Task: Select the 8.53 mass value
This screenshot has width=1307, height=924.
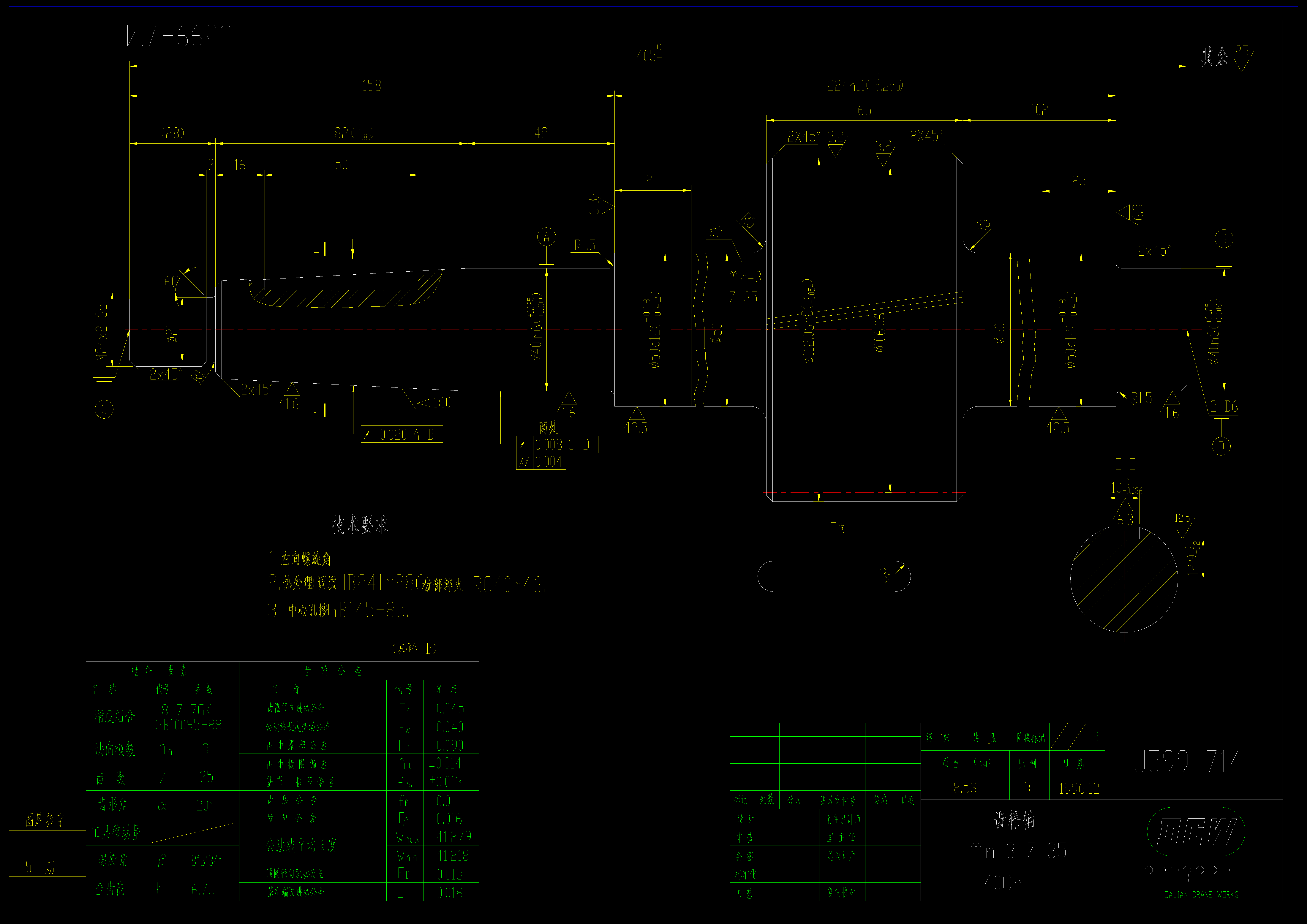Action: [x=965, y=788]
